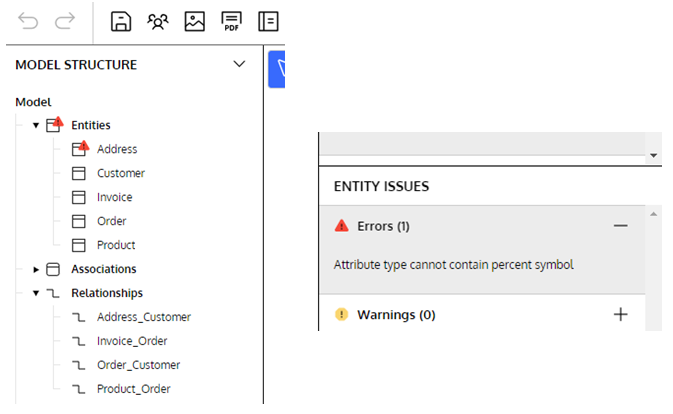Collapse the Errors section minus button

click(621, 226)
